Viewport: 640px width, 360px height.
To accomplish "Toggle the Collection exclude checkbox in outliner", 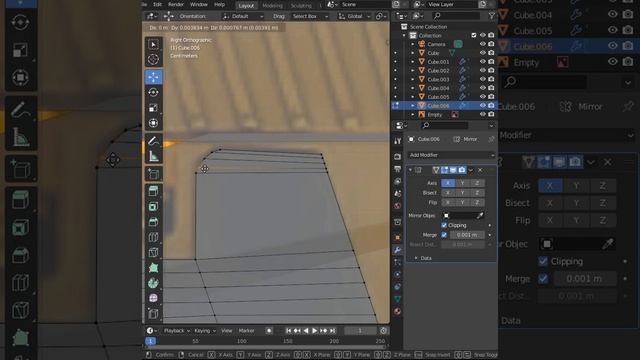I will point(474,36).
